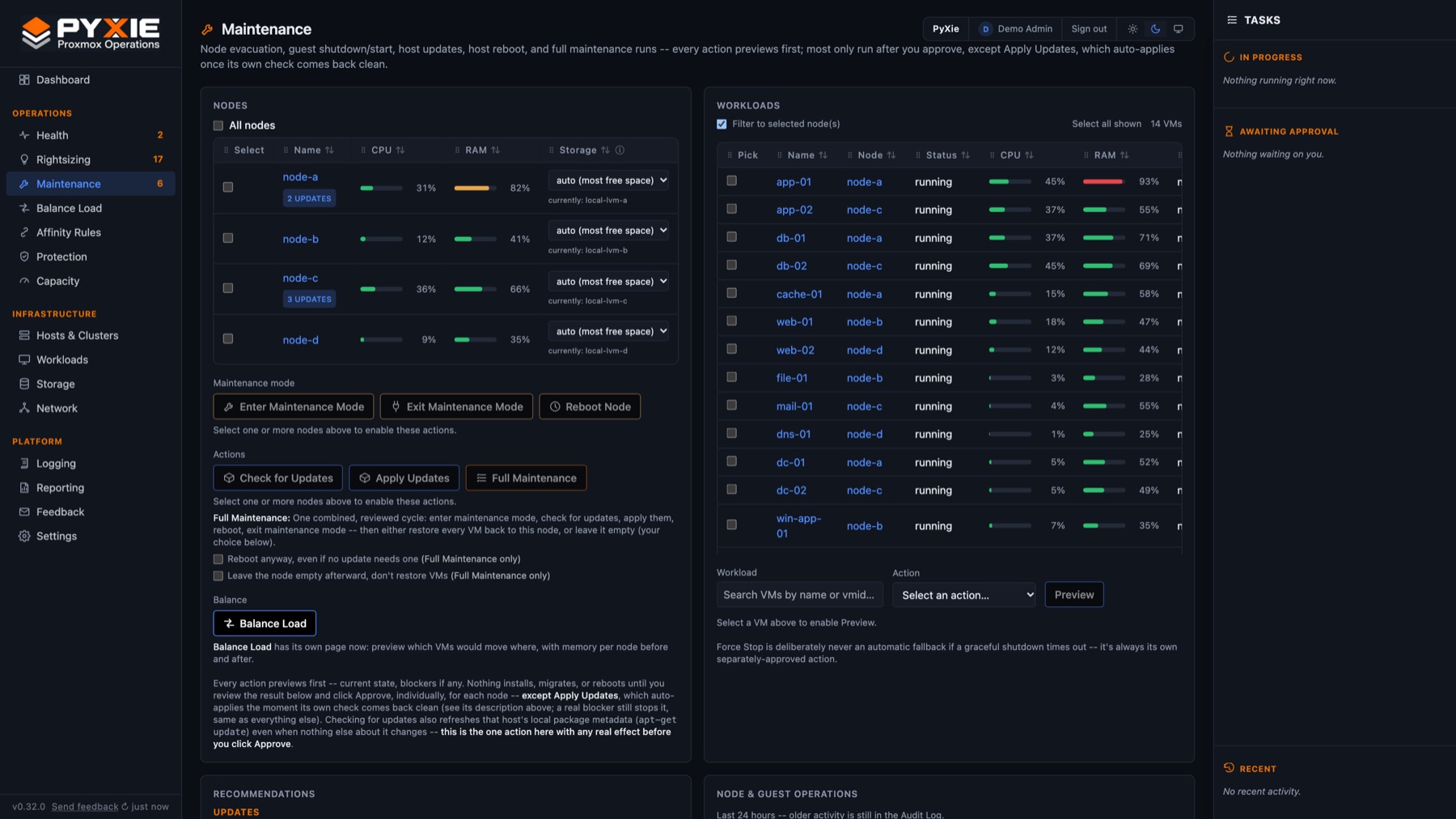
Task: Click the Reboot Node button
Action: click(590, 406)
